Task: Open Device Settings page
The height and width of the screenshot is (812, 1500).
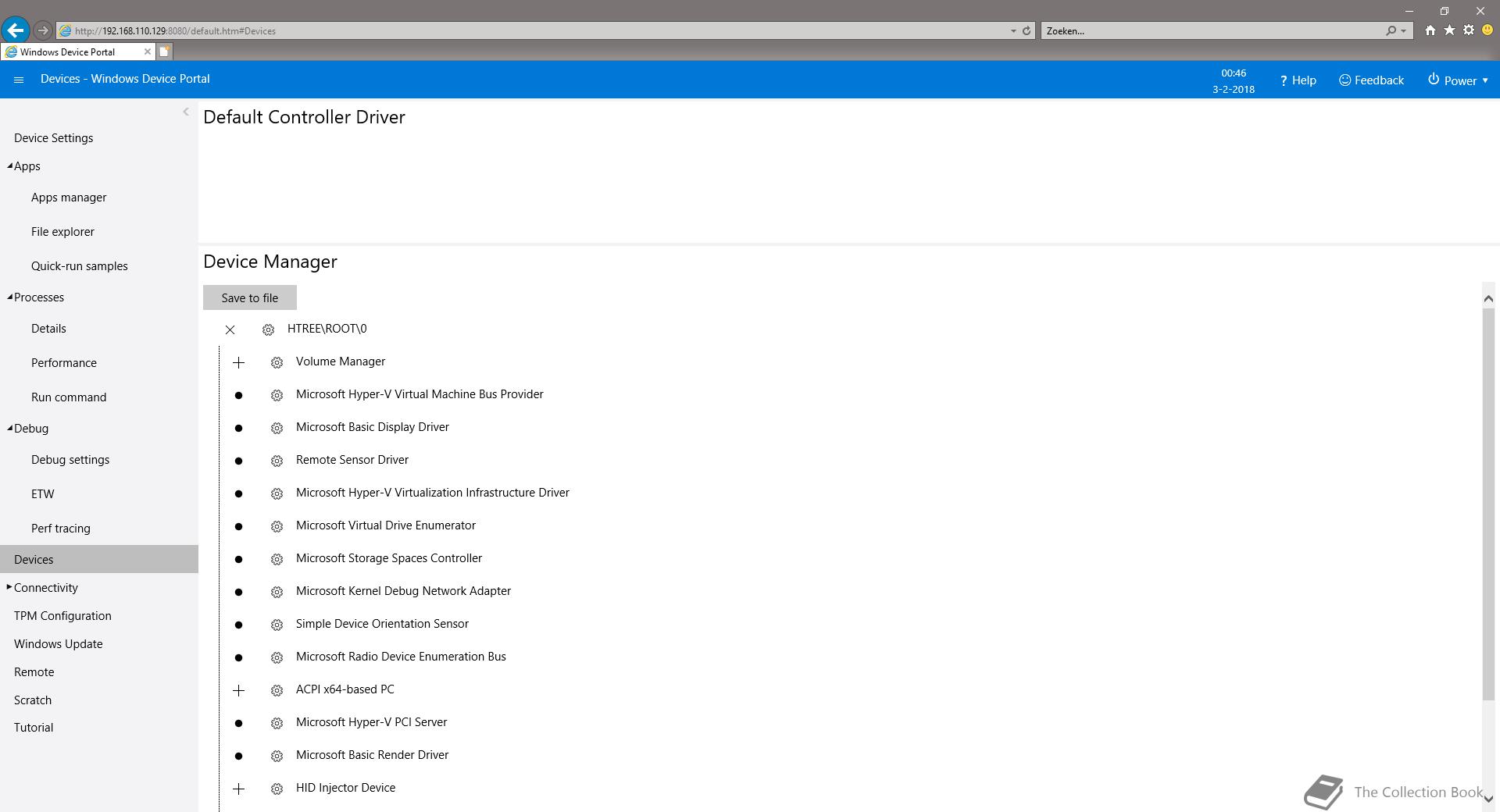Action: click(x=53, y=138)
